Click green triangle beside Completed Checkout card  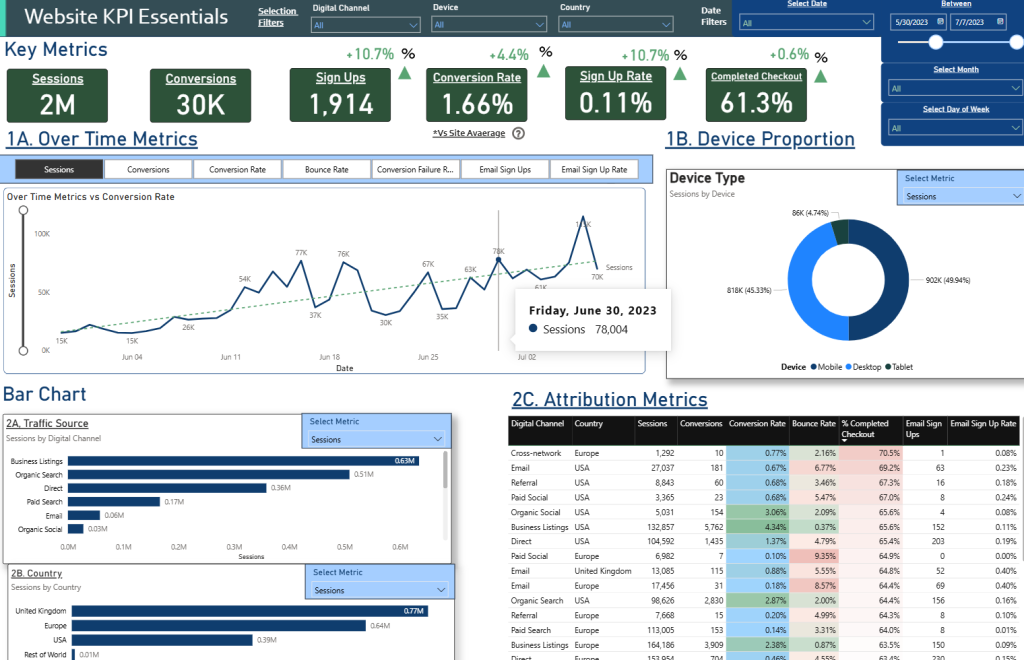click(x=819, y=73)
